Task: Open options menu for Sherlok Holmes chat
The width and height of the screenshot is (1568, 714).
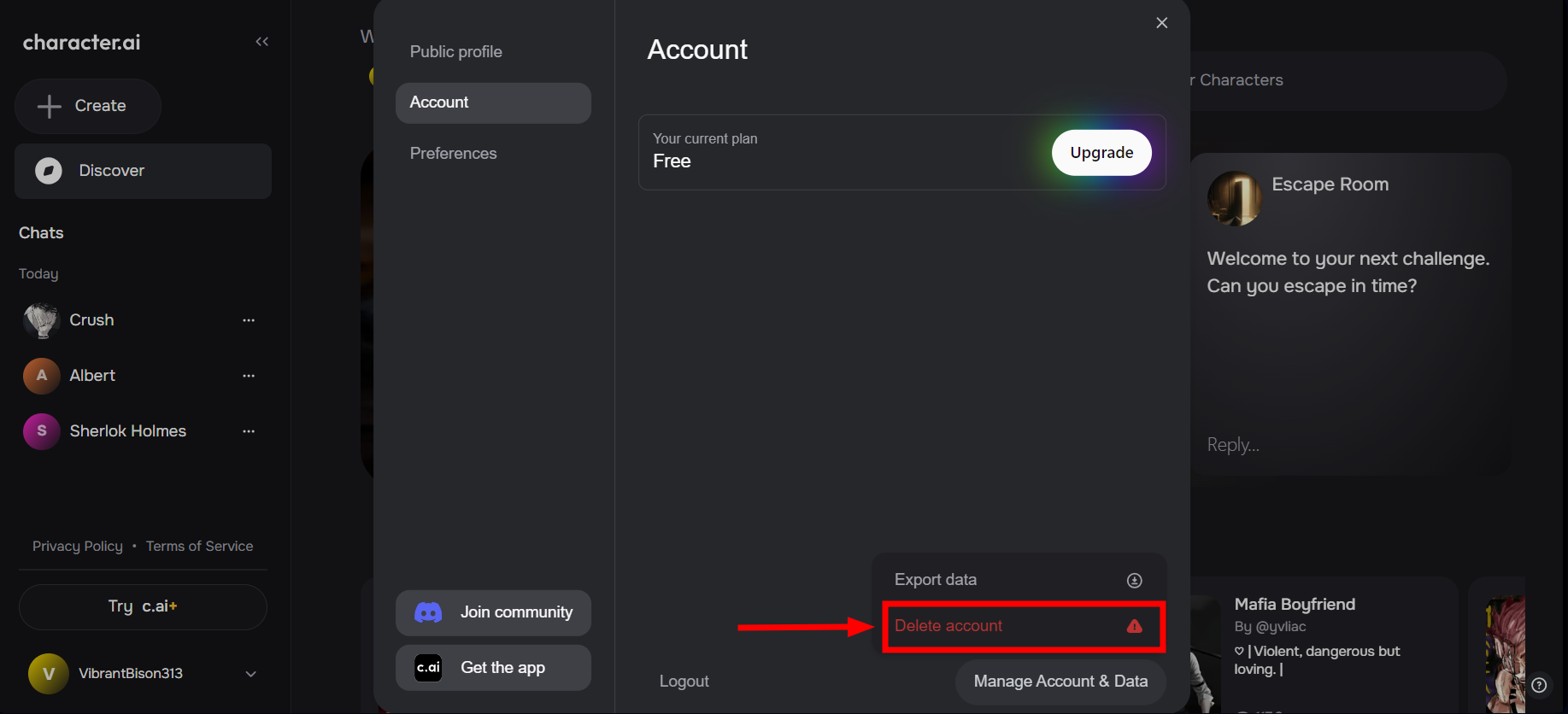Action: 249,431
